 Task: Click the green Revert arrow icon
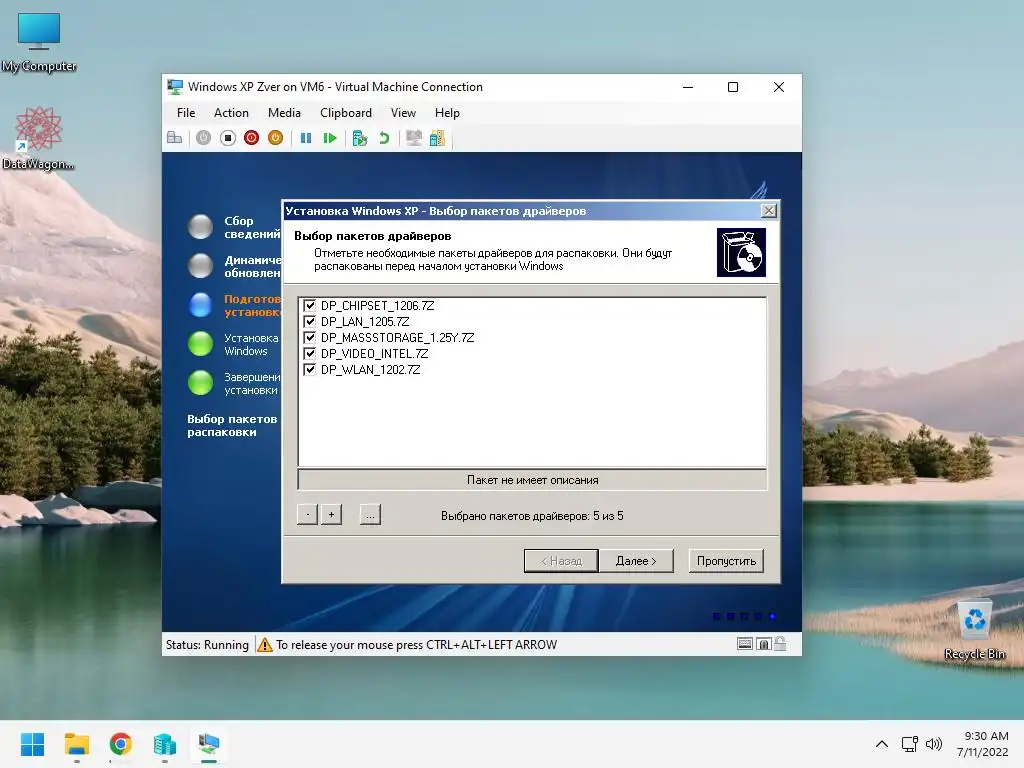click(384, 138)
